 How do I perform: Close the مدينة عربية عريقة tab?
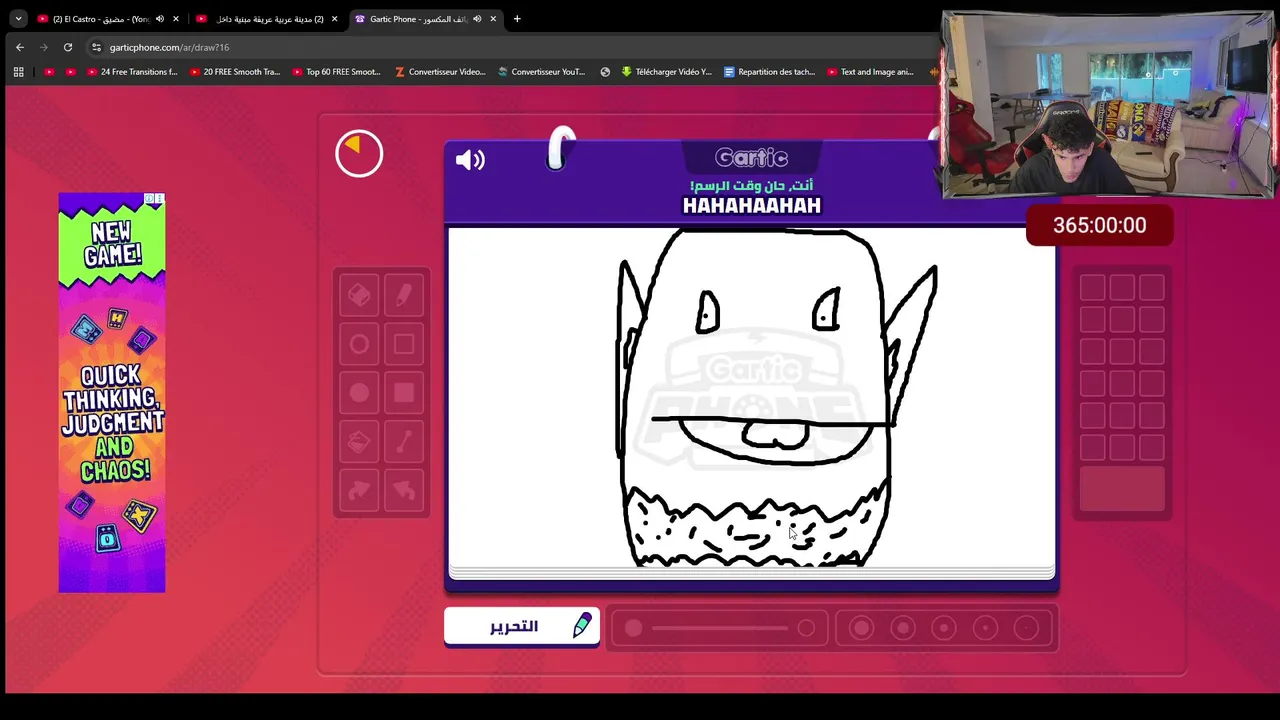[x=334, y=18]
